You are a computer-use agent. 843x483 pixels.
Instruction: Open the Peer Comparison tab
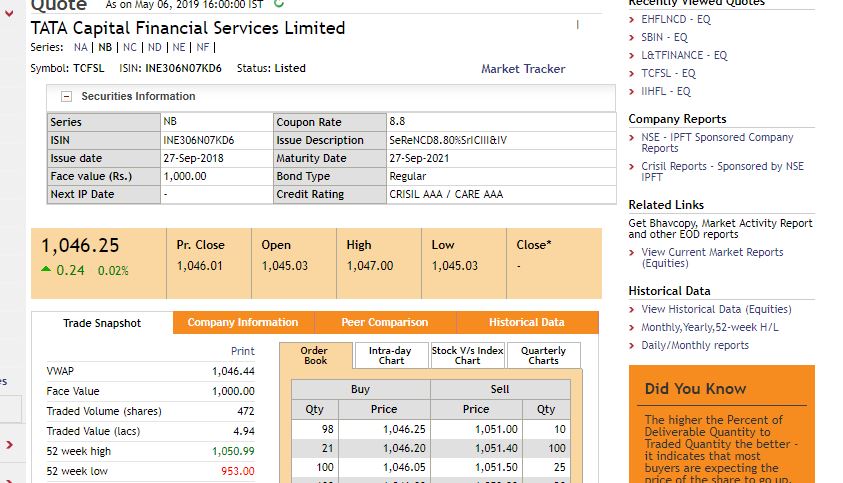tap(385, 322)
